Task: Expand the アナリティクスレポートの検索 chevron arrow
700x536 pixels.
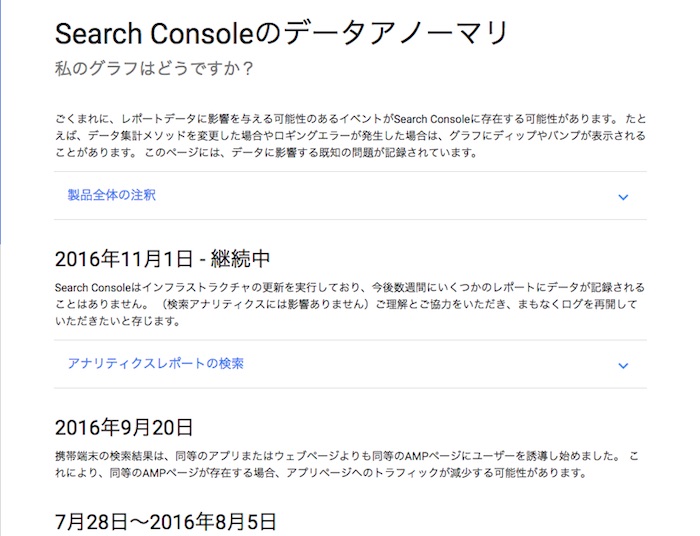Action: [623, 365]
